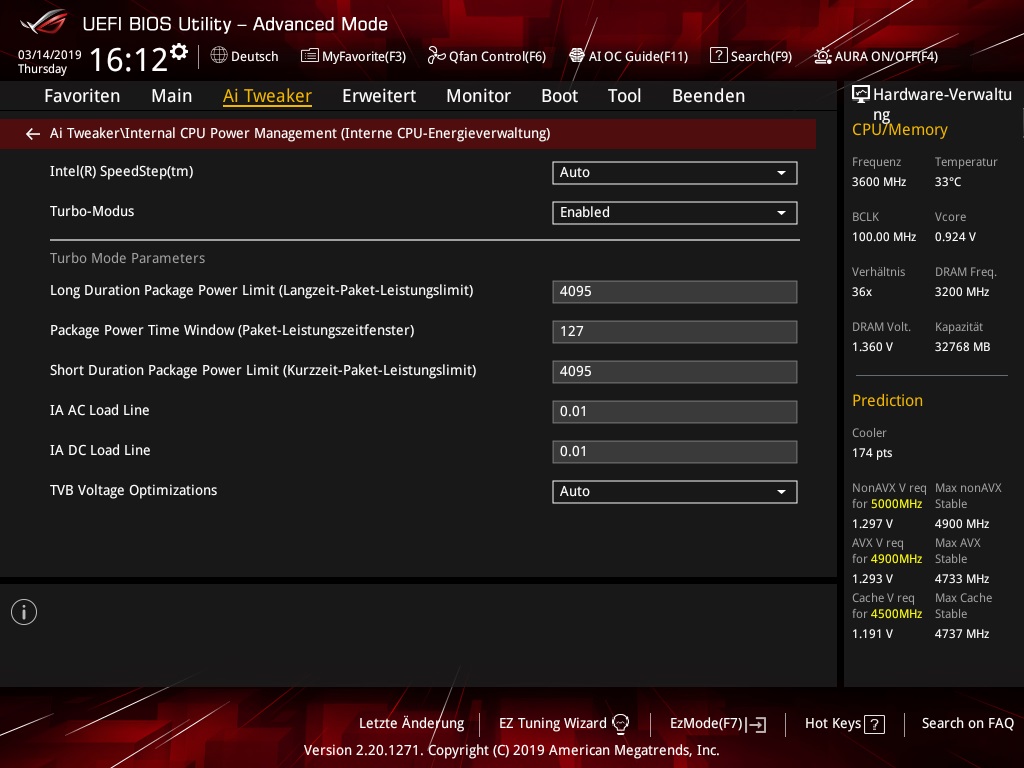Click the Intel(R) SpeedStep(tm) label

pos(121,172)
